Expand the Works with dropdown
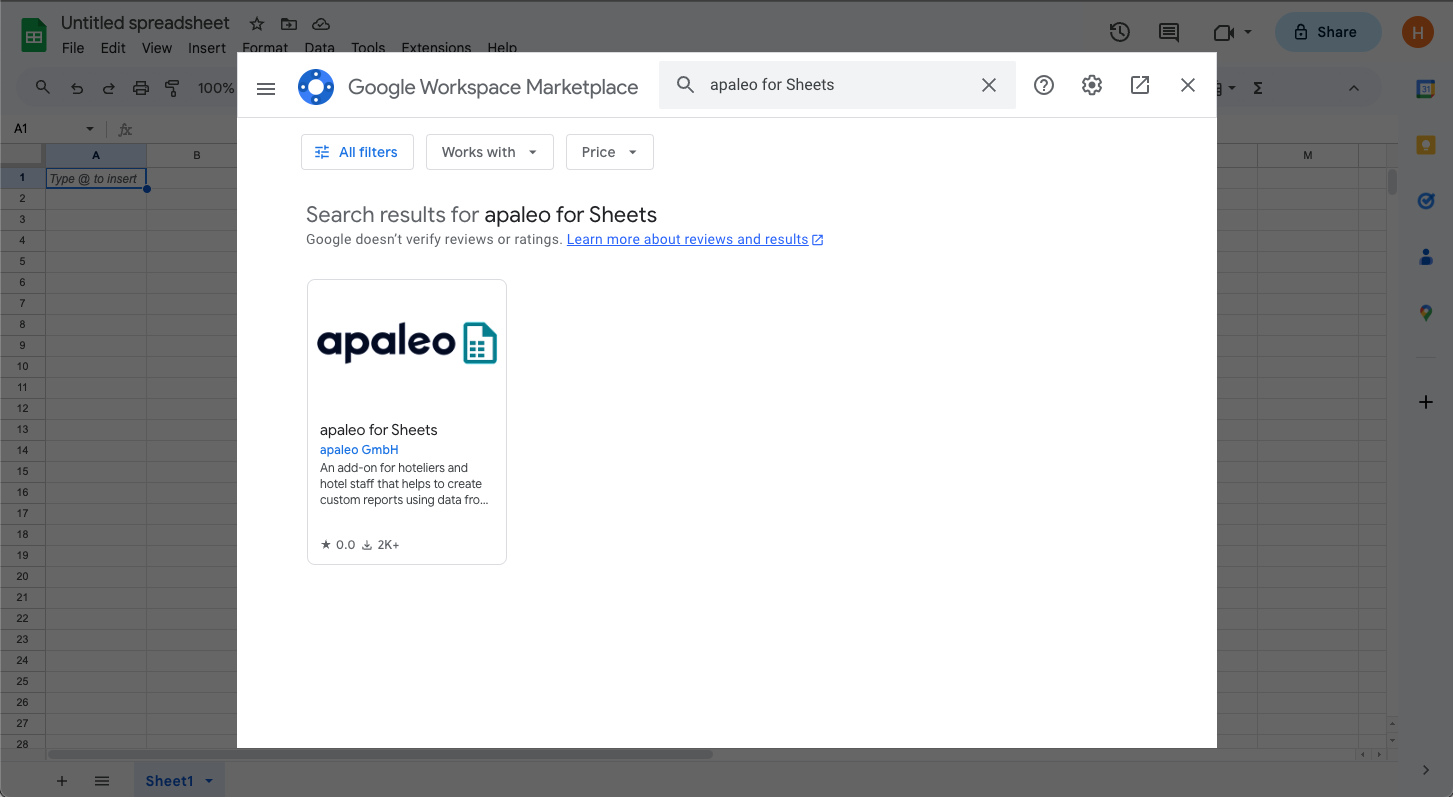1453x797 pixels. (490, 152)
